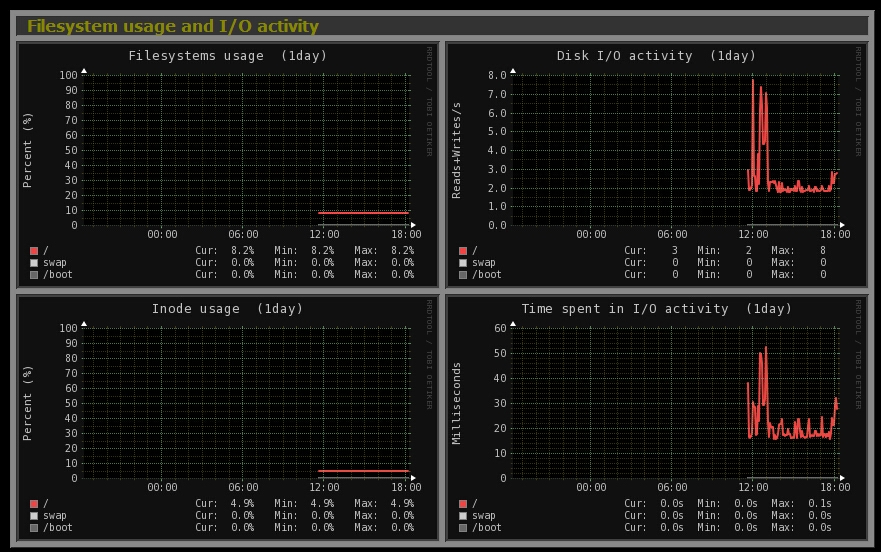Click white swap swatch in Disk I/O activity legend

(x=463, y=263)
